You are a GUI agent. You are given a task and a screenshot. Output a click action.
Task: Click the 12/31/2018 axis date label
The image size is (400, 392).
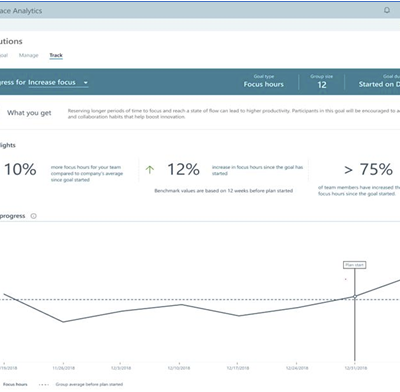pos(356,368)
